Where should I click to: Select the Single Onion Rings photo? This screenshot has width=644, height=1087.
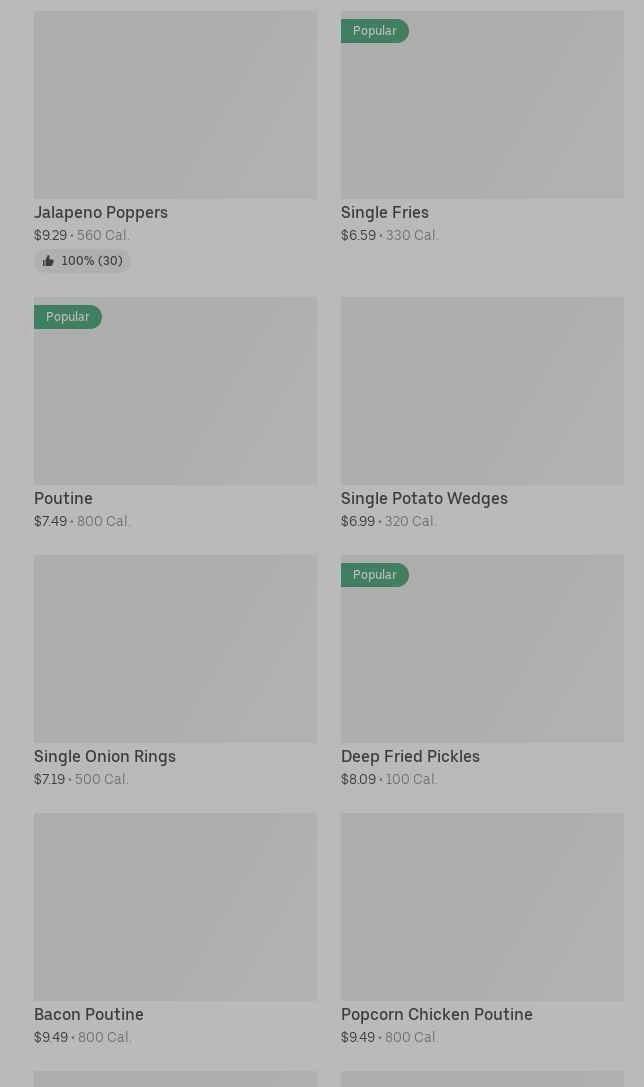click(175, 648)
